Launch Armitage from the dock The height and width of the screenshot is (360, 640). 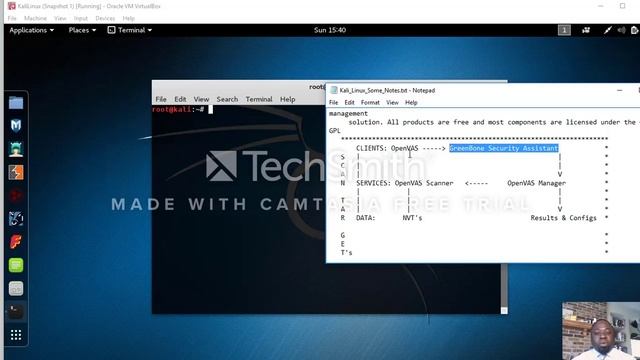tap(16, 149)
